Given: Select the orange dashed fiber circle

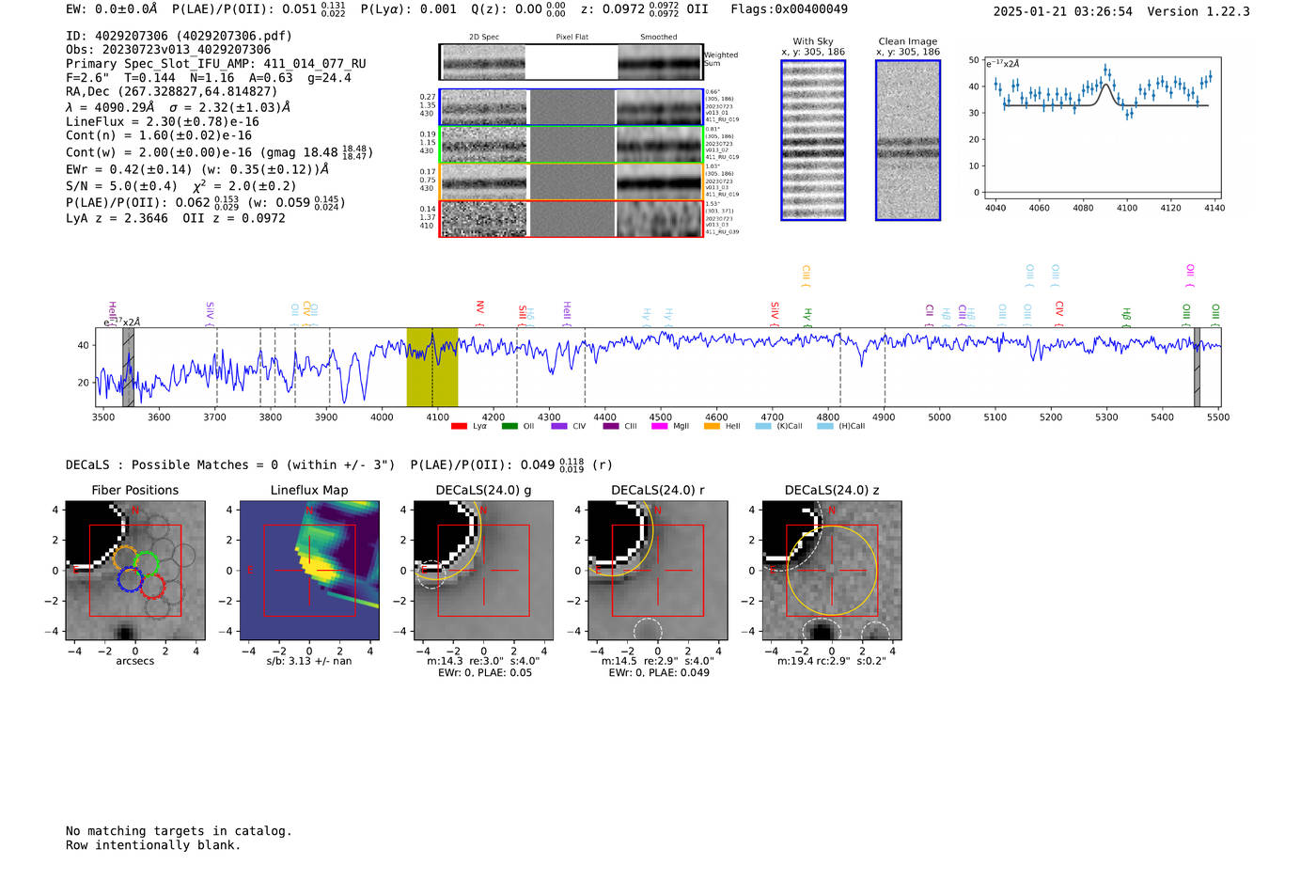Looking at the screenshot, I should point(125,557).
